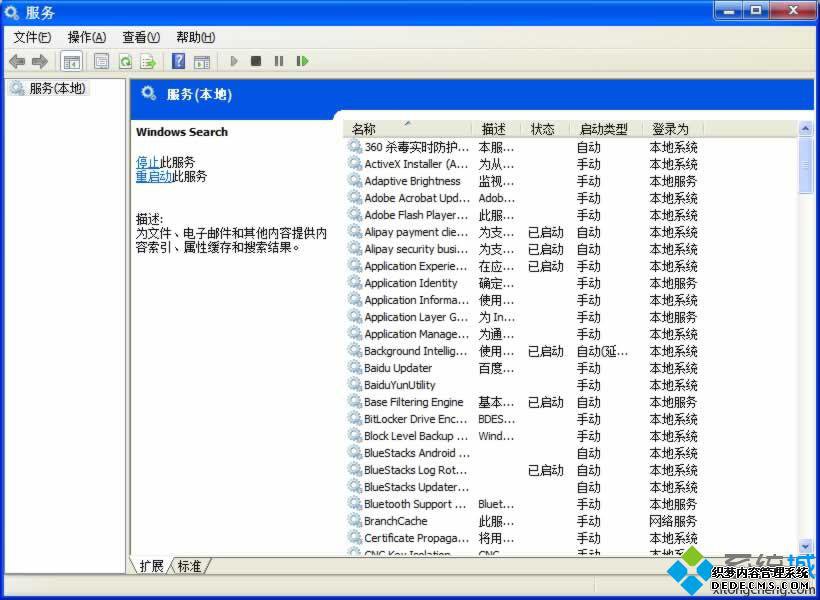Viewport: 820px width, 600px height.
Task: Select the Application Information service row
Action: click(523, 300)
